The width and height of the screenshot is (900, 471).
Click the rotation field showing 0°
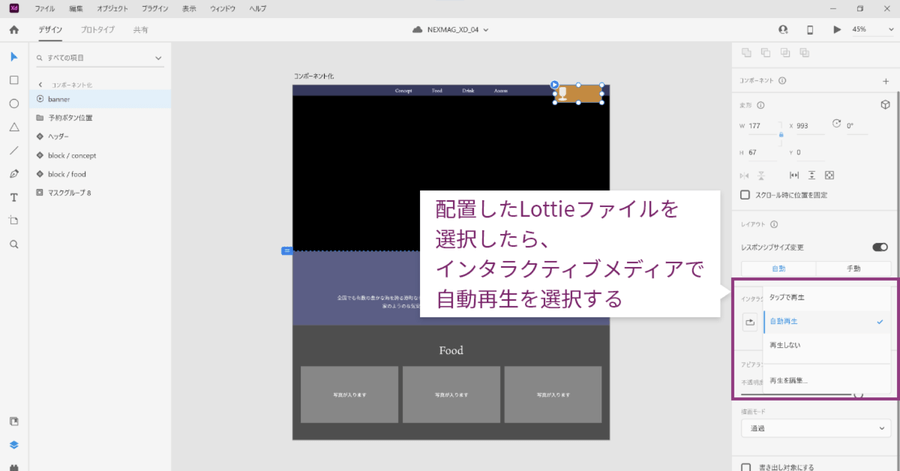point(856,126)
